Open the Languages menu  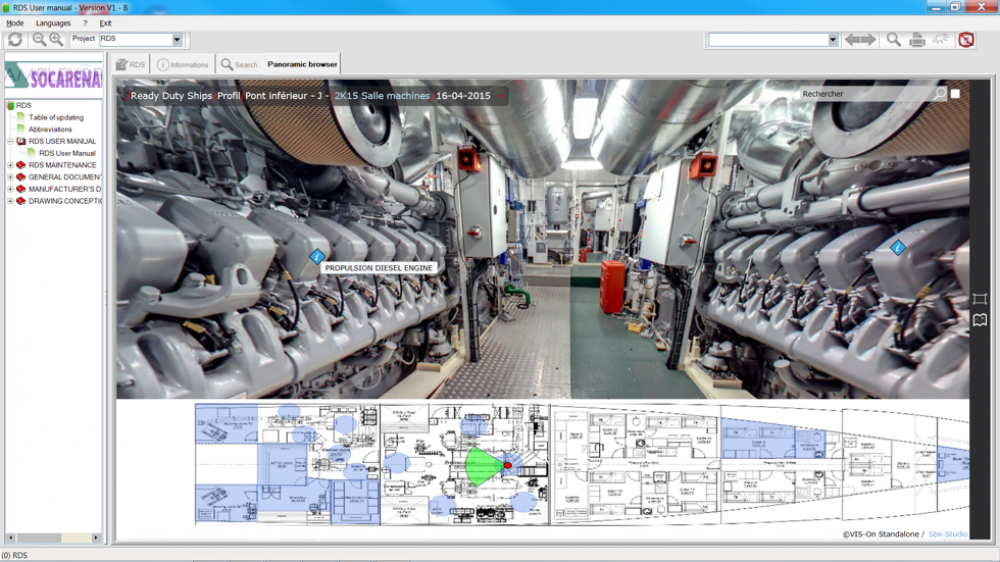click(x=53, y=23)
